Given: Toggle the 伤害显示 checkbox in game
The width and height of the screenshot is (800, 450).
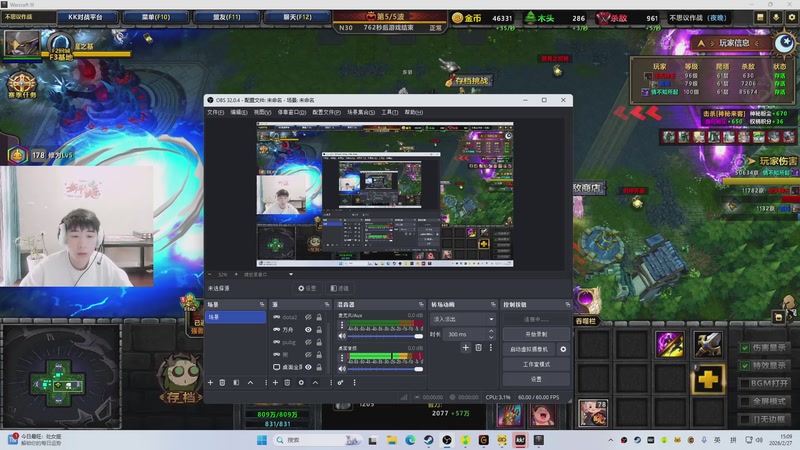Looking at the screenshot, I should [745, 348].
